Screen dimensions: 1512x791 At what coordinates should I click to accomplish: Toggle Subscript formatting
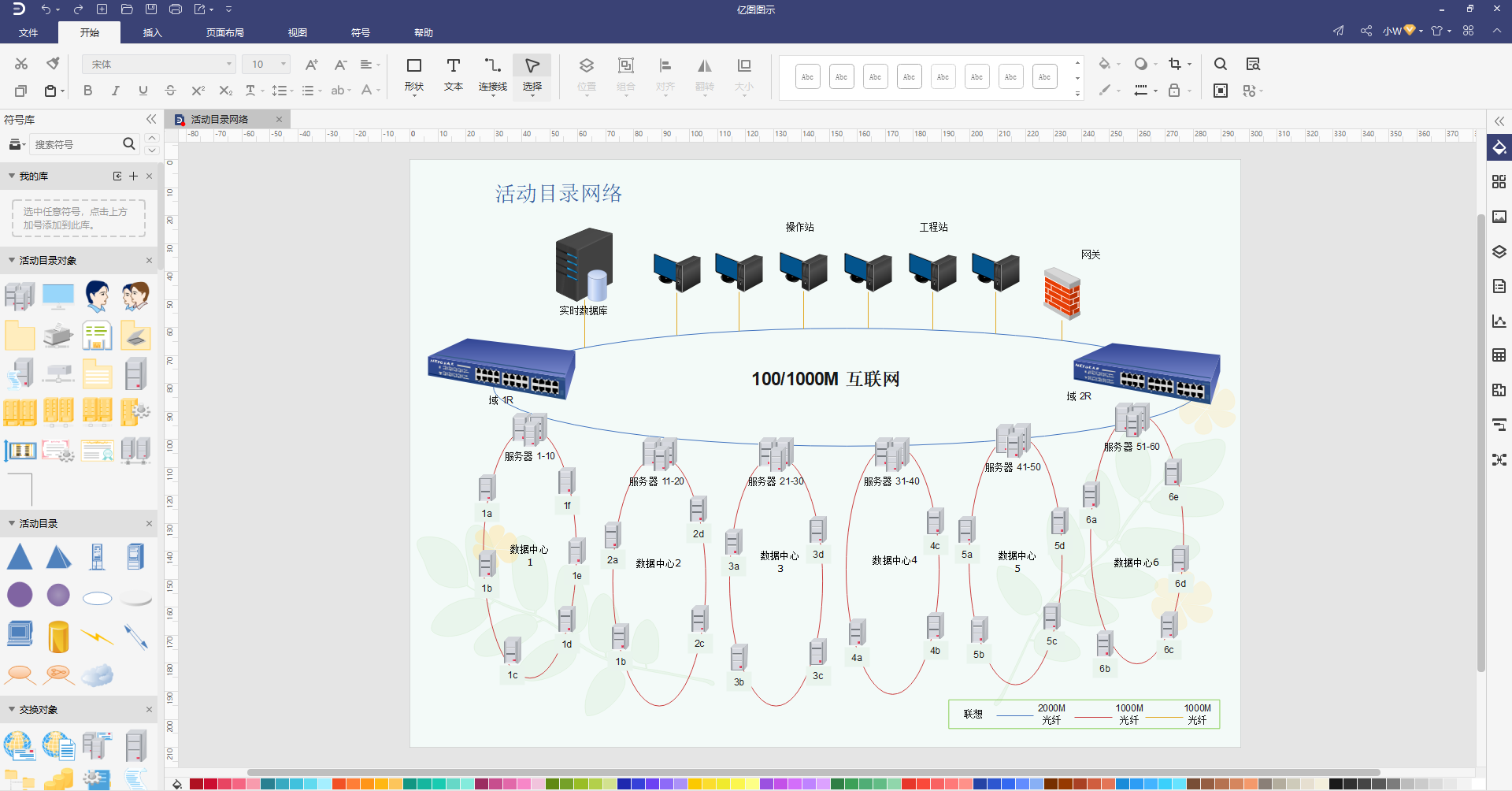point(226,91)
